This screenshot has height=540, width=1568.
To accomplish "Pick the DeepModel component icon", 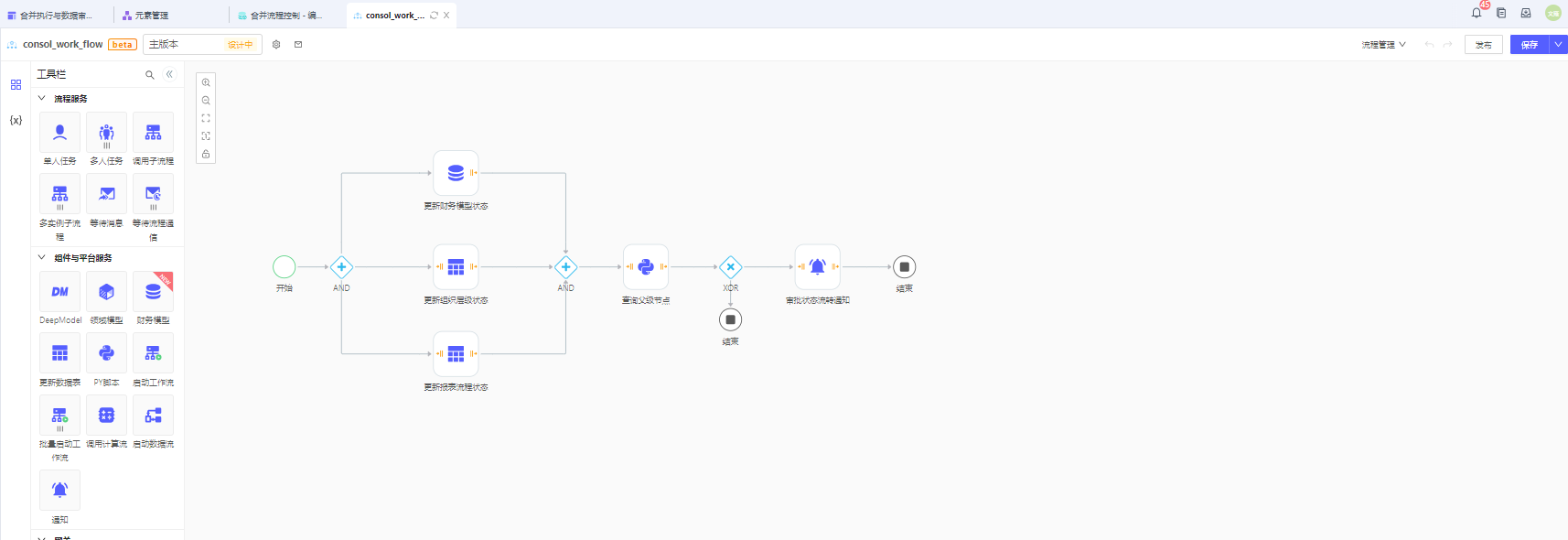I will 59,292.
